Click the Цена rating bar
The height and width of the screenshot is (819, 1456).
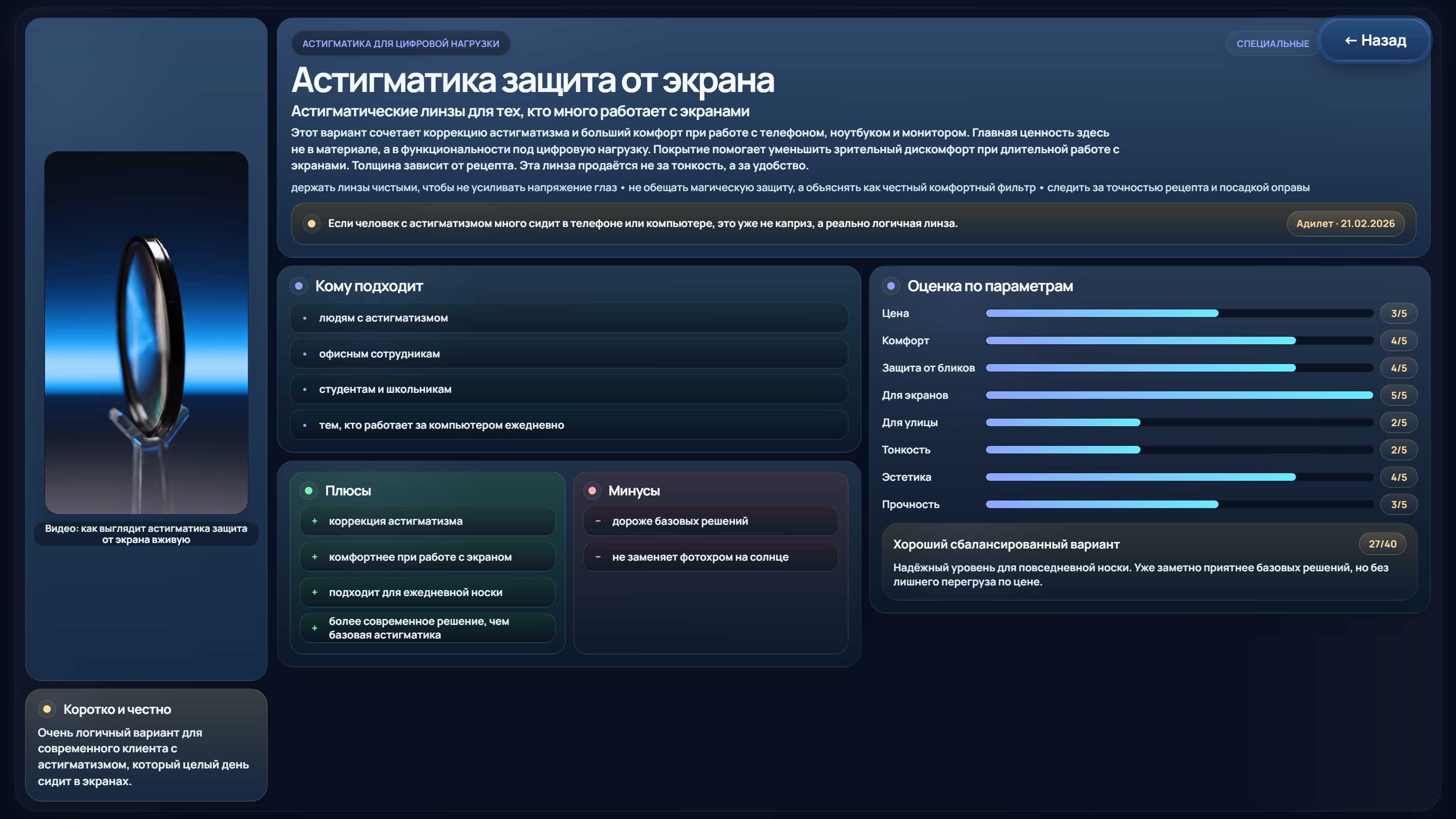click(x=1179, y=313)
